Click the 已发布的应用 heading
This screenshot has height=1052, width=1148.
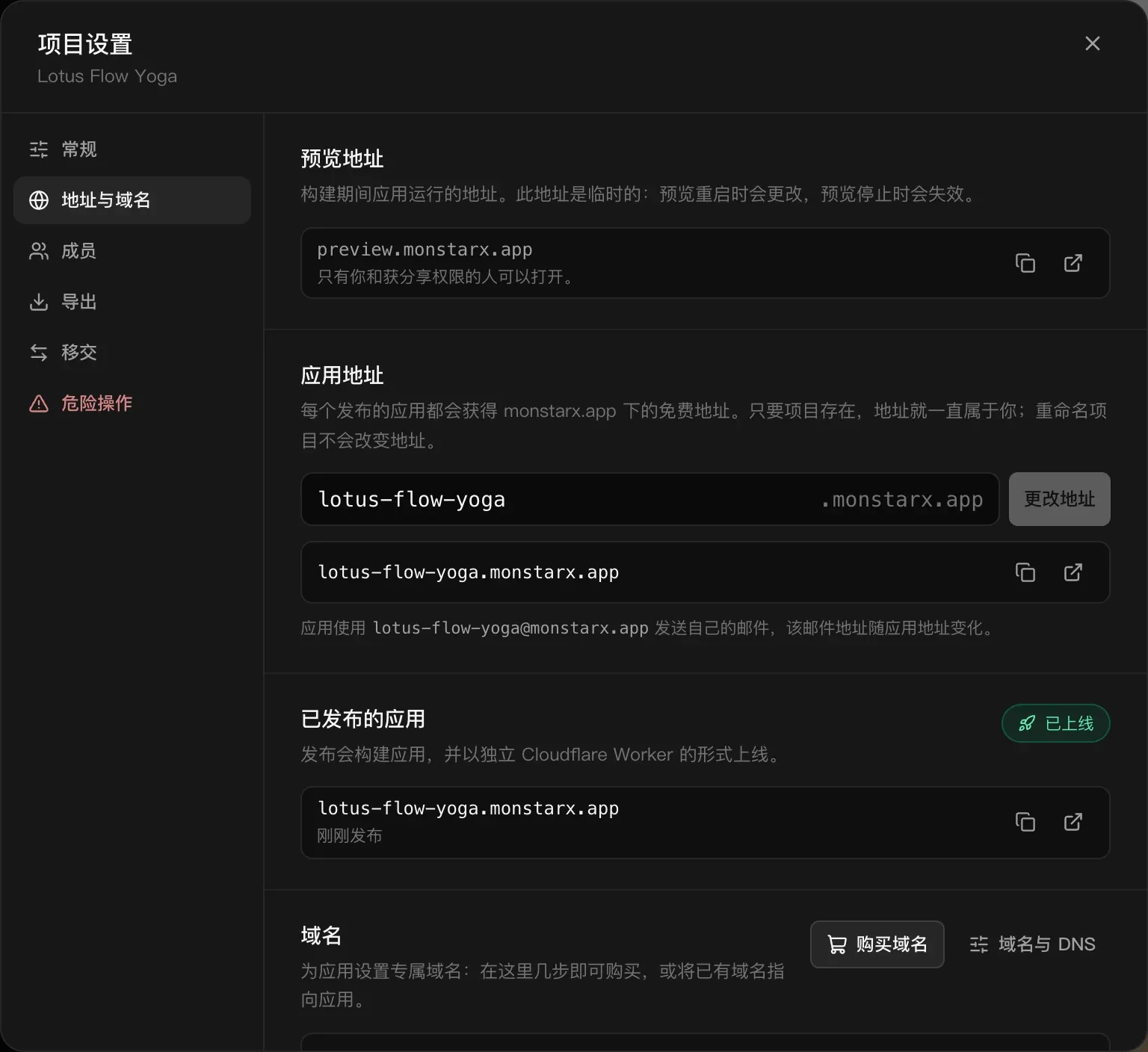363,719
